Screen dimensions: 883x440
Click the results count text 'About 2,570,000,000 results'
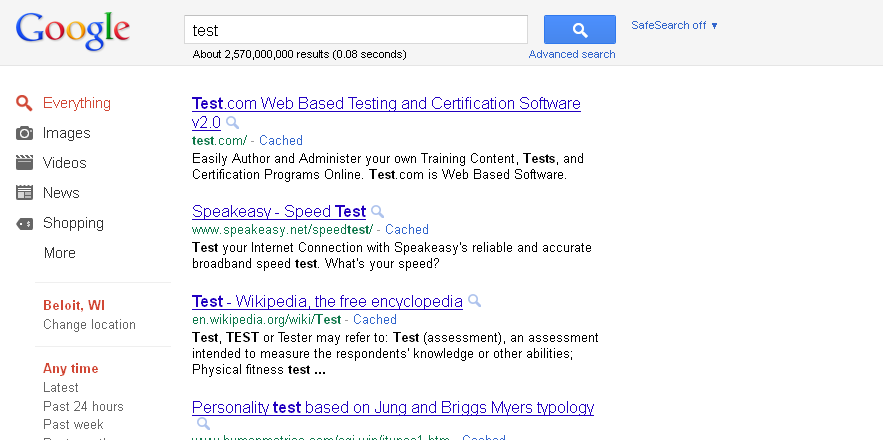261,55
